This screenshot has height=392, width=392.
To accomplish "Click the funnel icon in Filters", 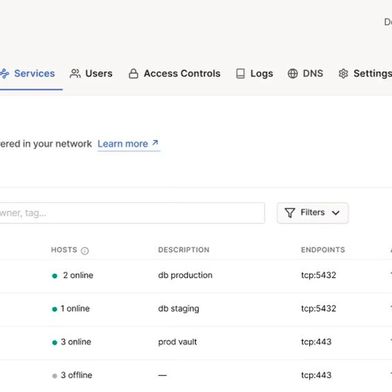I will click(290, 213).
